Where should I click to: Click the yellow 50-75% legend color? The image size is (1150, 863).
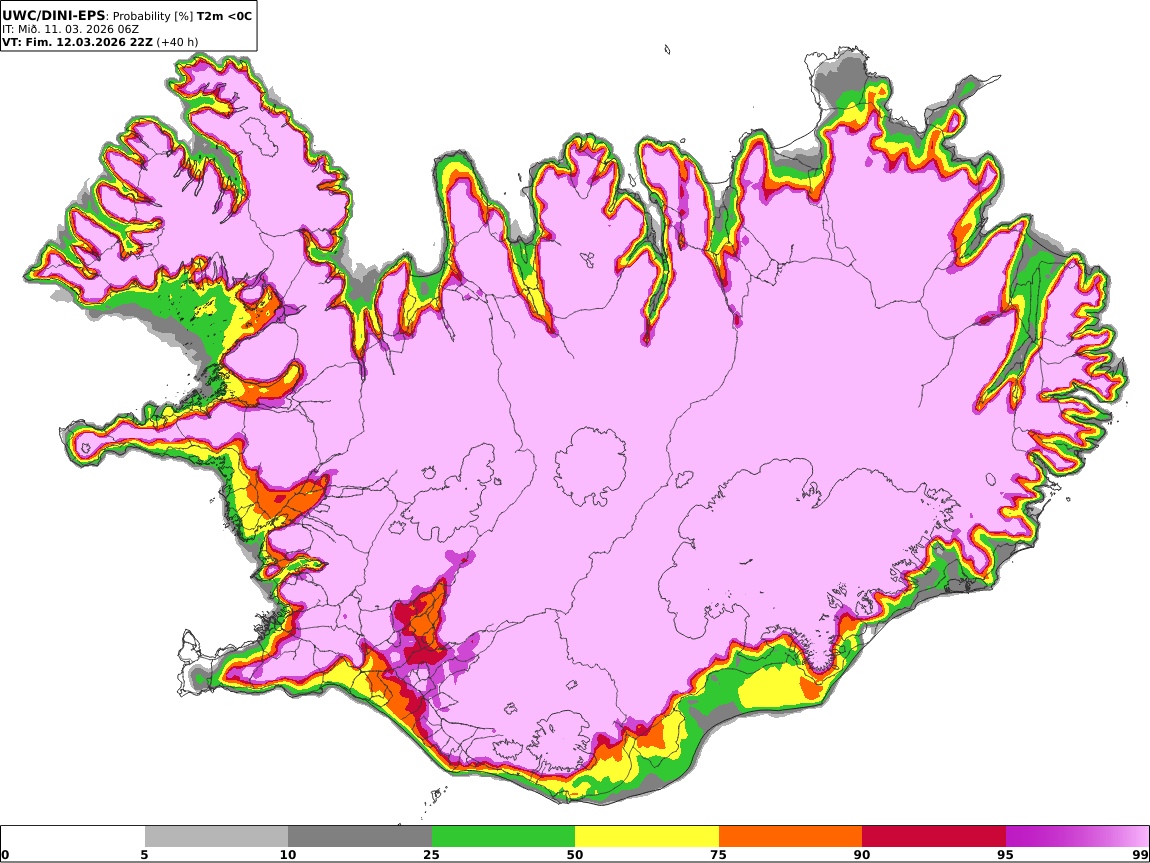(x=647, y=837)
